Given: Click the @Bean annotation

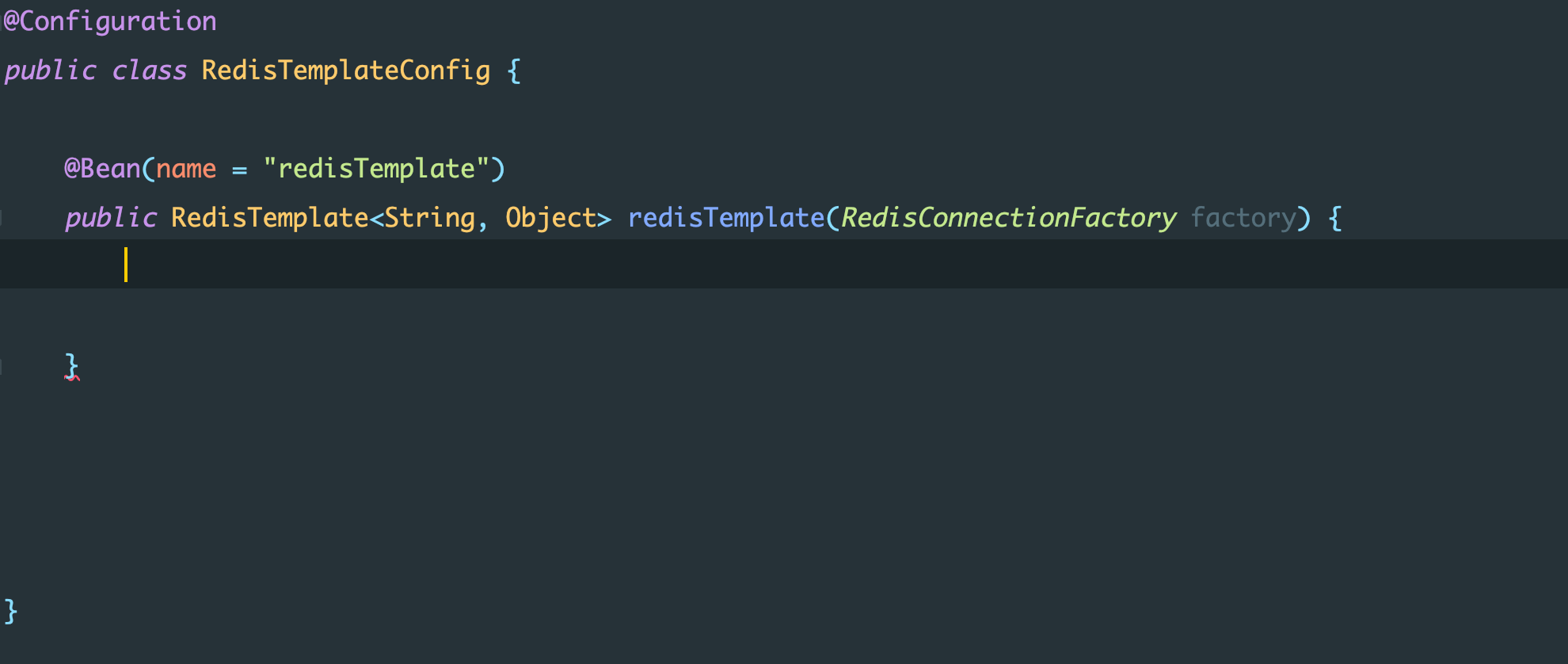Looking at the screenshot, I should (102, 169).
